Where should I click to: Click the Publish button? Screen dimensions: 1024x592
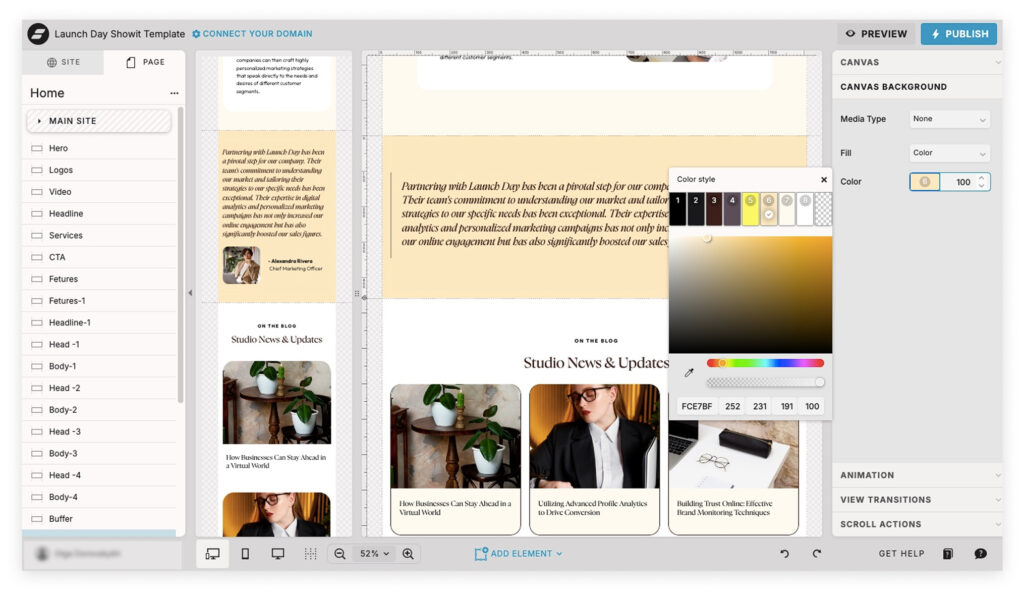pyautogui.click(x=959, y=33)
